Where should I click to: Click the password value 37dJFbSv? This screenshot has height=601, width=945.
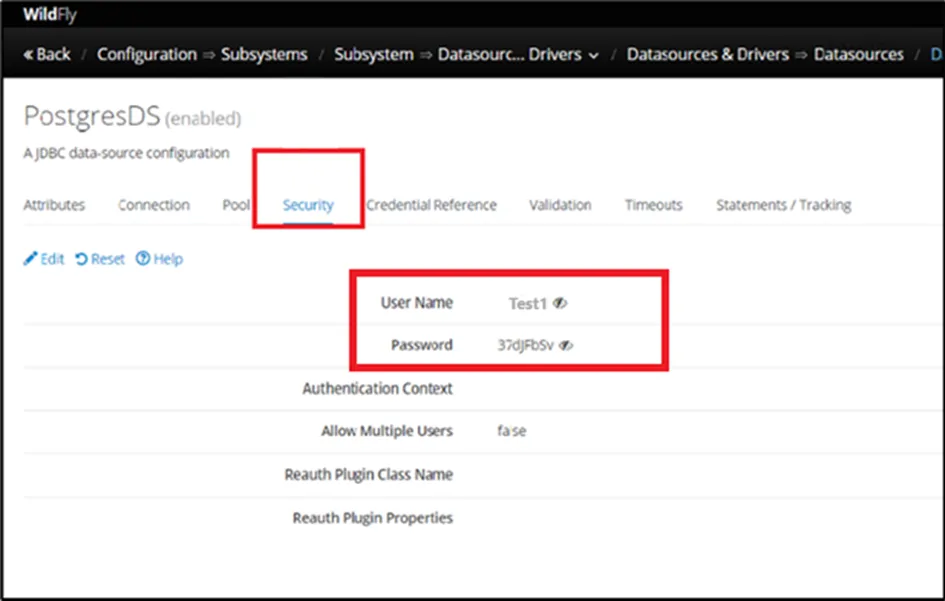tap(525, 345)
